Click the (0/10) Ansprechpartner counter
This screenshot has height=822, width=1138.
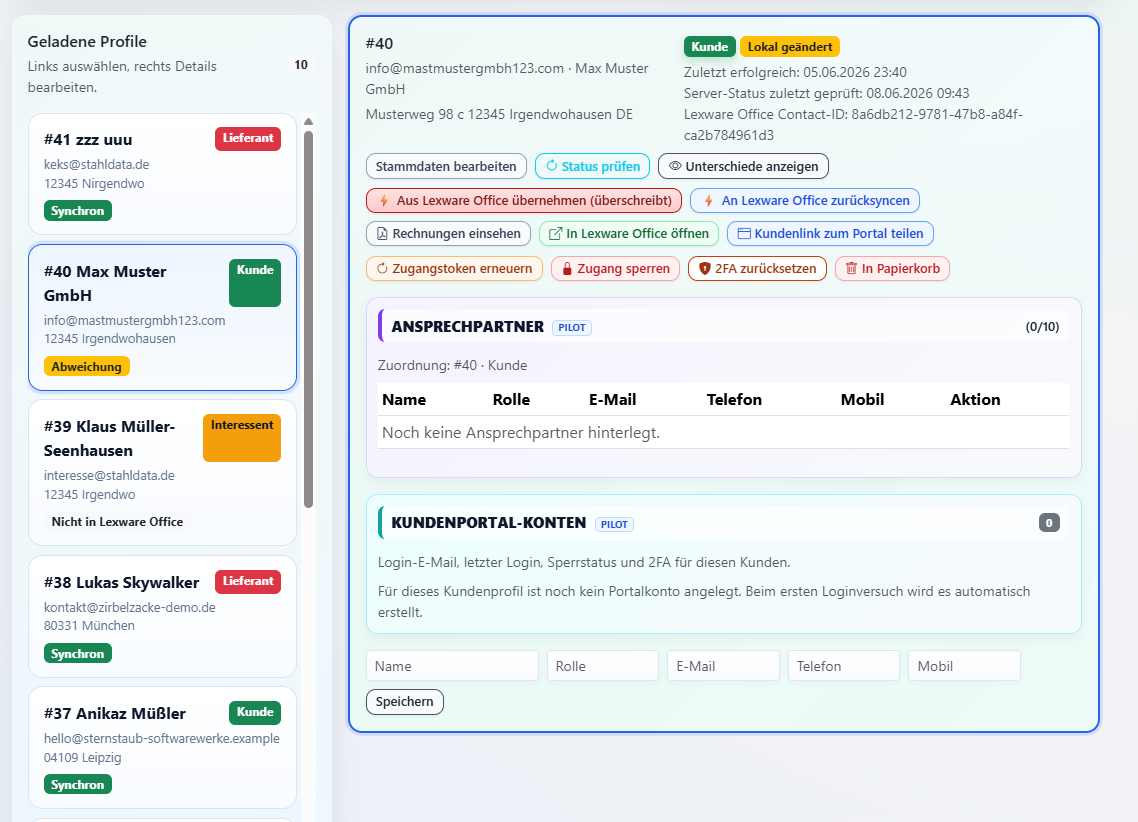pyautogui.click(x=1042, y=326)
